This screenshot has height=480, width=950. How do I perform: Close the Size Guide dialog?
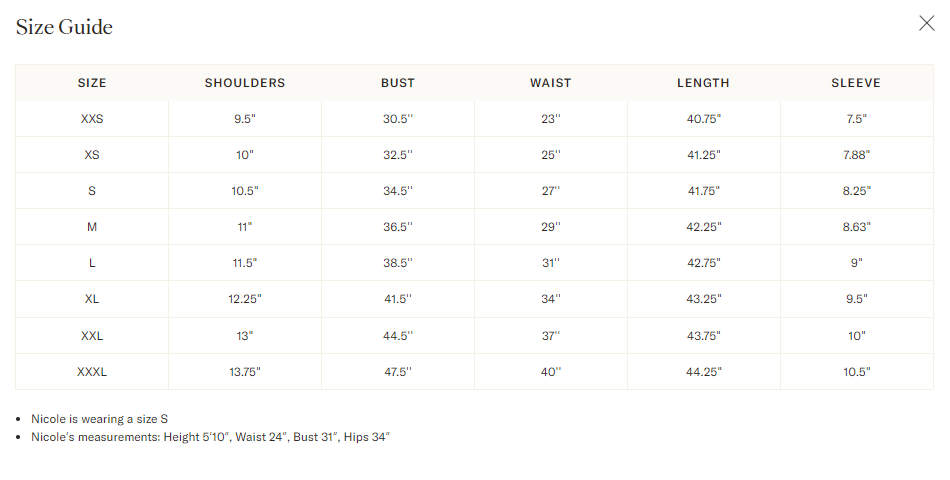pos(926,24)
